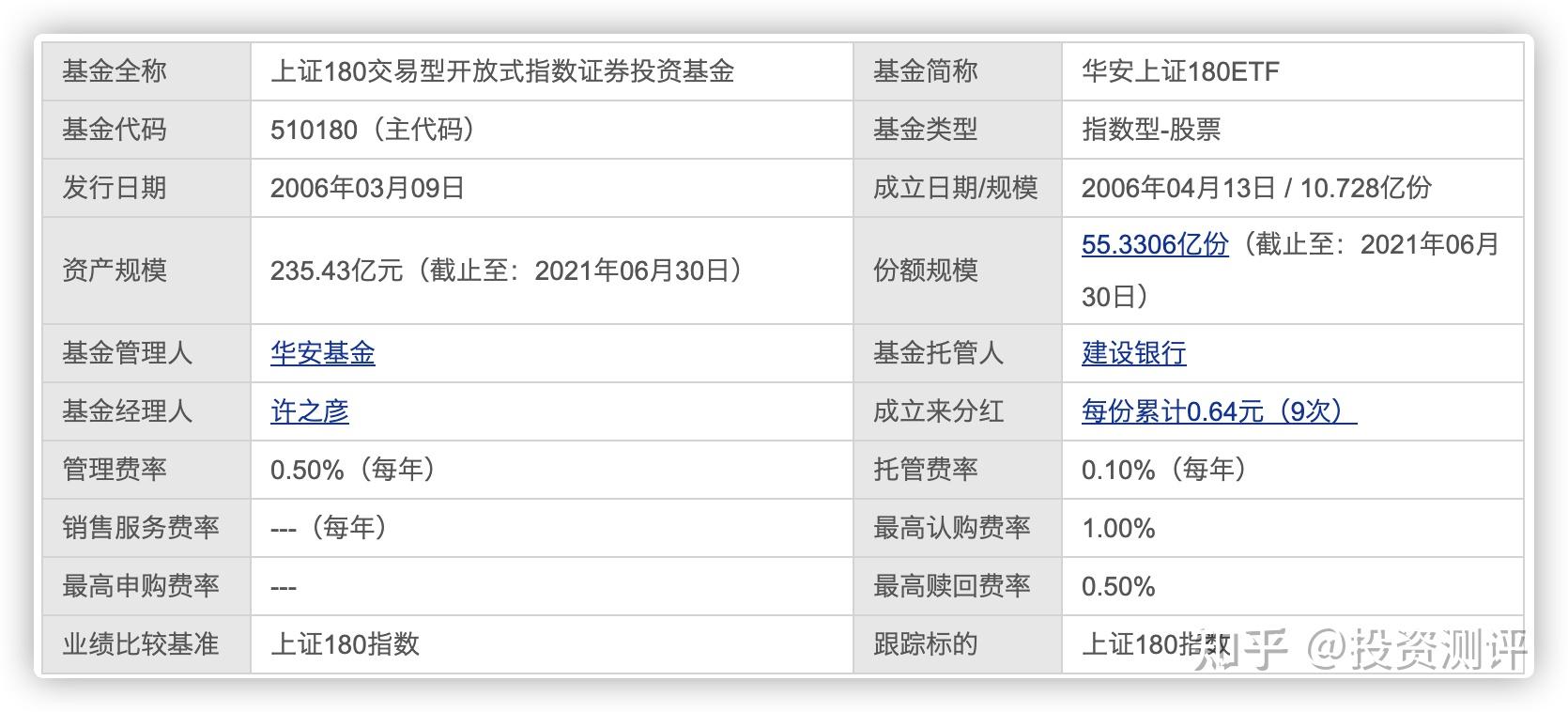Open fund manager 许之彦's profile link
The width and height of the screenshot is (1568, 712).
[309, 411]
